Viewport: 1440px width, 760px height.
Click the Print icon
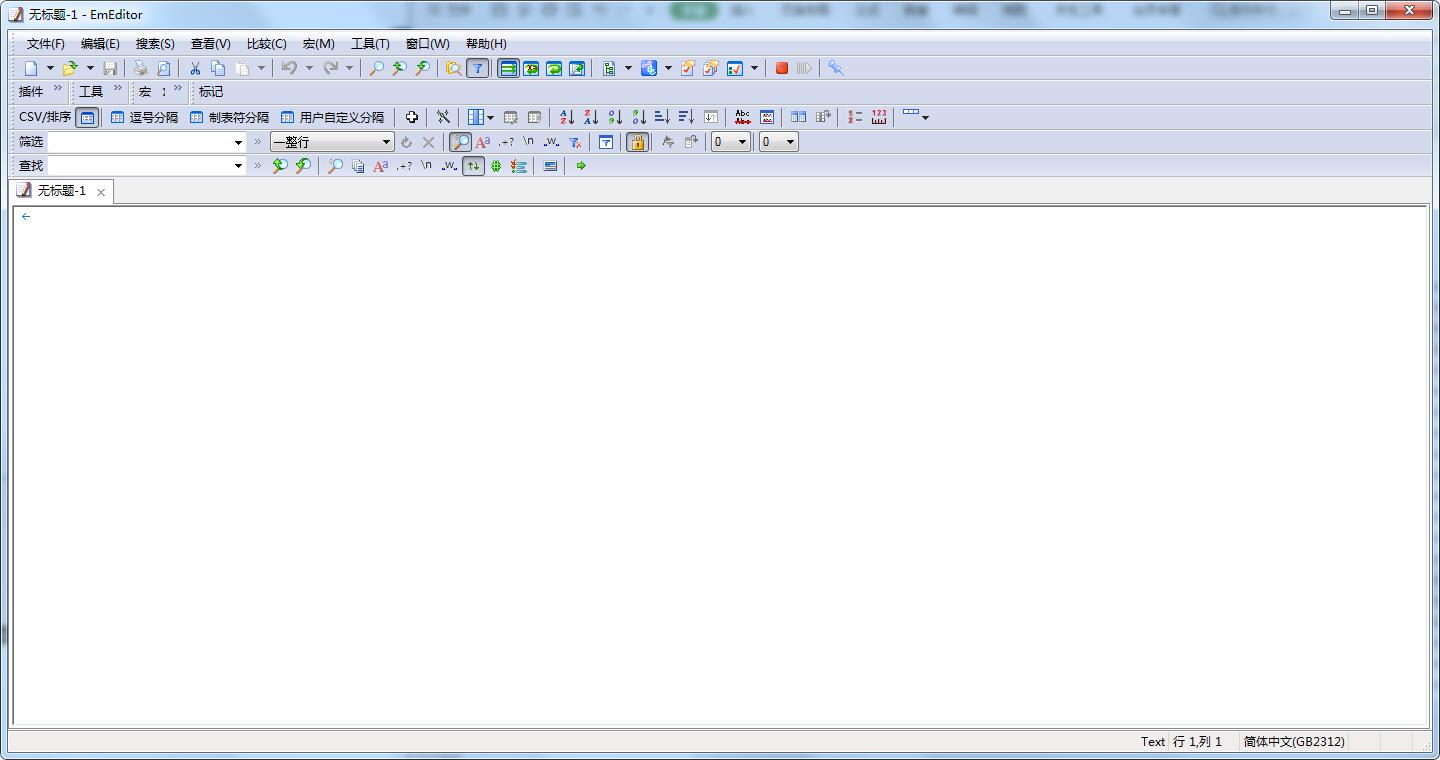[140, 68]
